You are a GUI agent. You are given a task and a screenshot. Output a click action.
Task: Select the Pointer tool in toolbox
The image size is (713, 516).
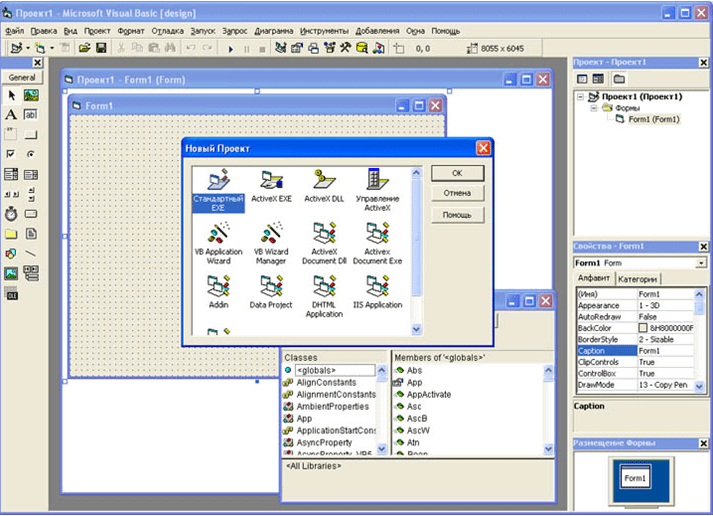[x=11, y=95]
